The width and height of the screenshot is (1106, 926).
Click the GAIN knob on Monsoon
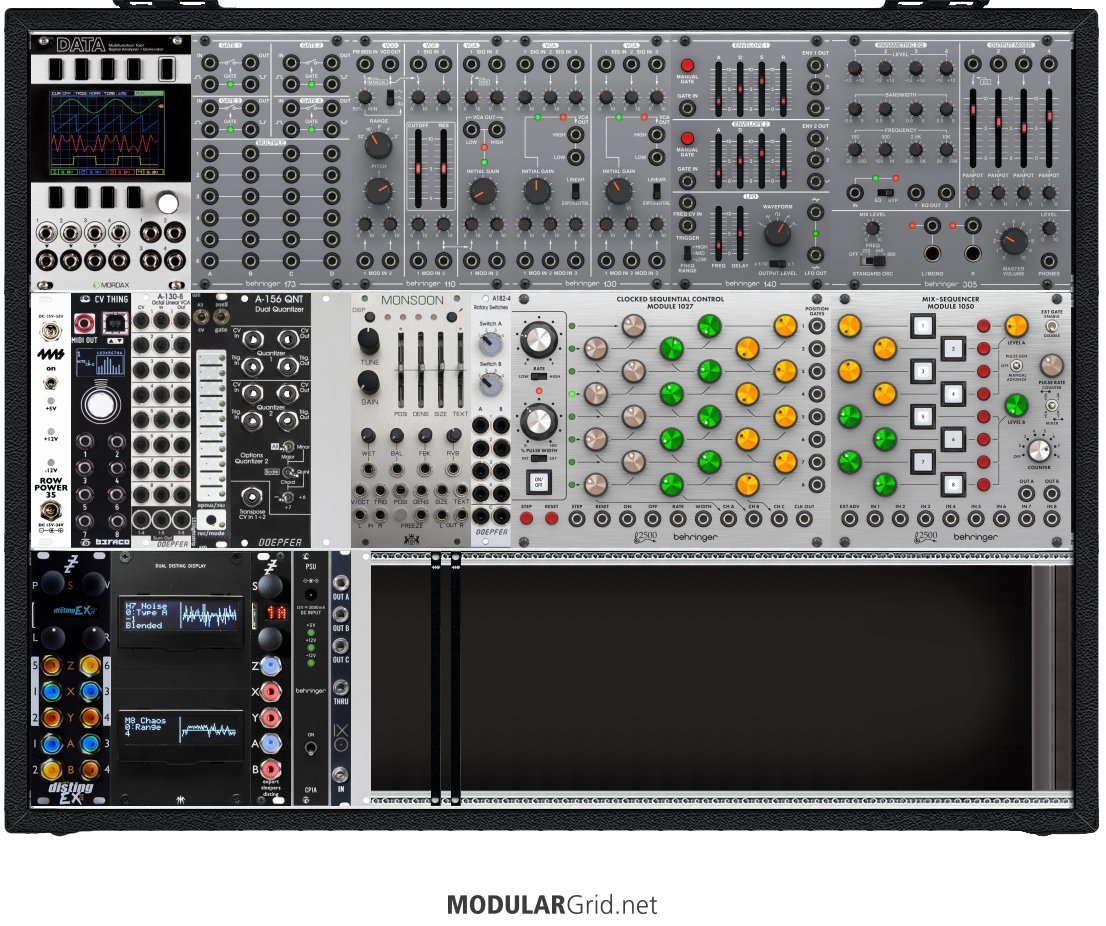pyautogui.click(x=368, y=382)
